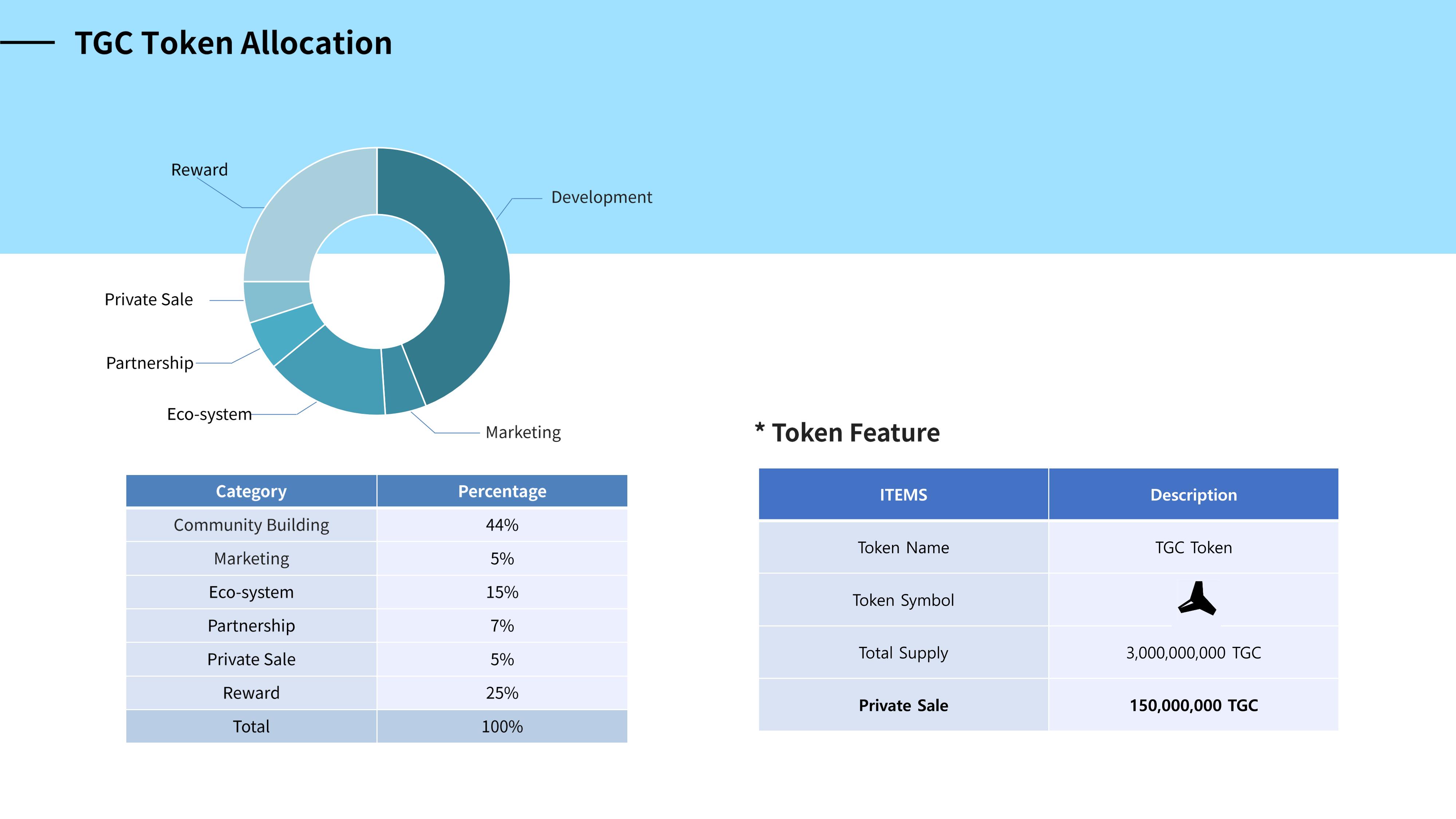This screenshot has width=1456, height=819.
Task: Click the Marketing chart label
Action: tap(523, 432)
